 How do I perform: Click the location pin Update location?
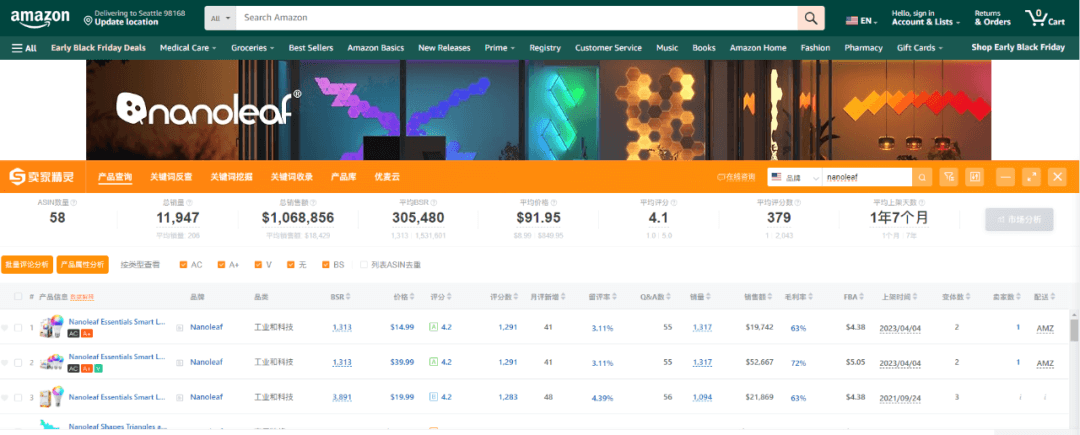click(87, 21)
